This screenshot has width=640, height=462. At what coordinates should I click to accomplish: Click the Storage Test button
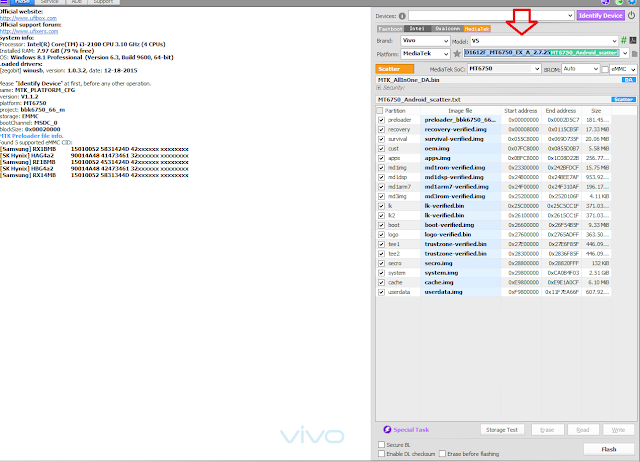(x=502, y=430)
